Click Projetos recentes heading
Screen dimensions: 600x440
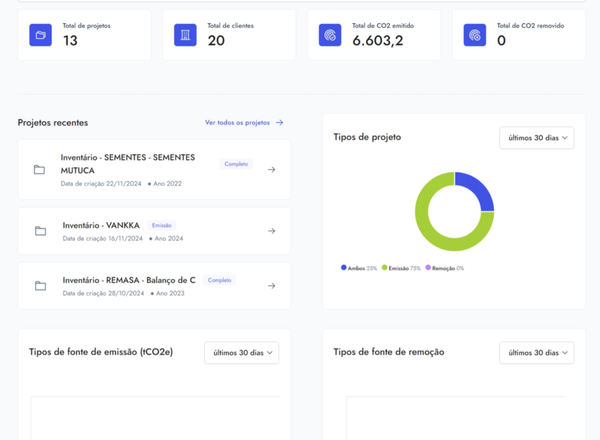(53, 123)
